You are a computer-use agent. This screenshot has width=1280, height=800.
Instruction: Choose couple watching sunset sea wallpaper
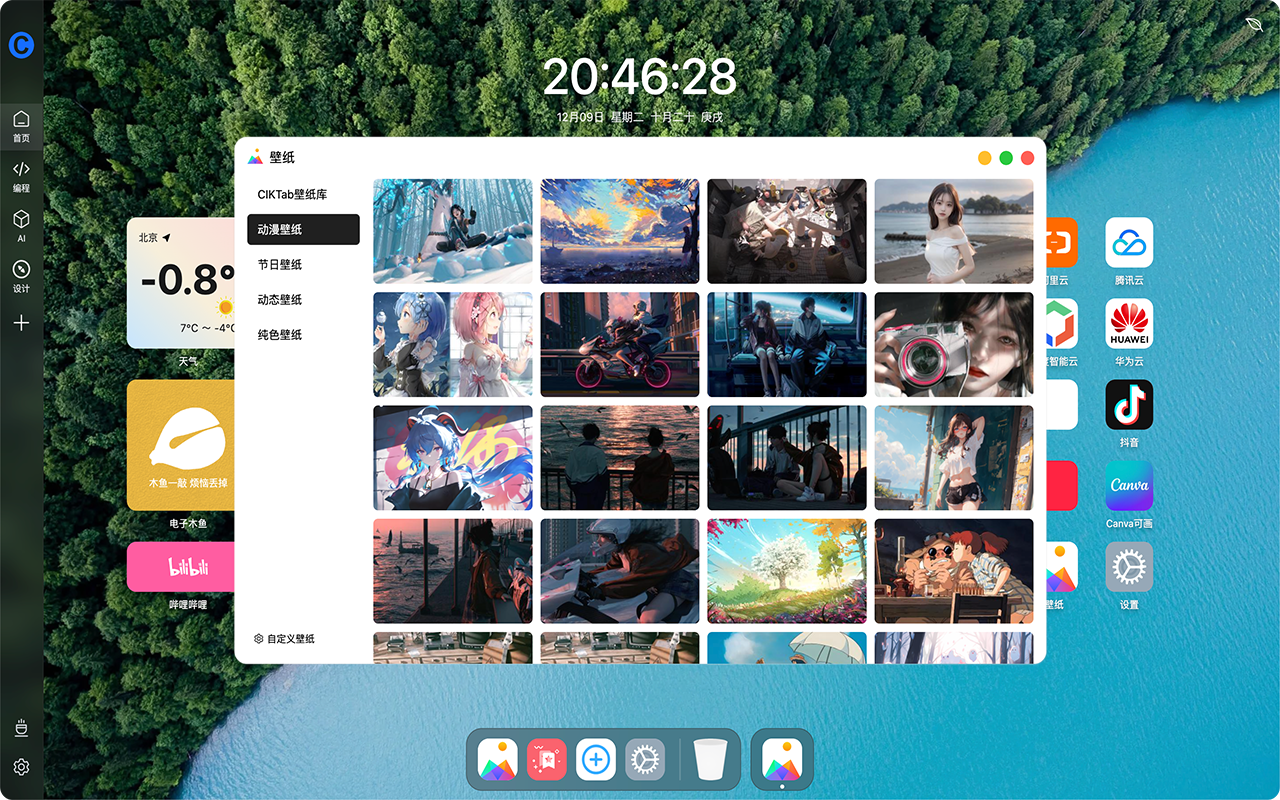point(620,458)
